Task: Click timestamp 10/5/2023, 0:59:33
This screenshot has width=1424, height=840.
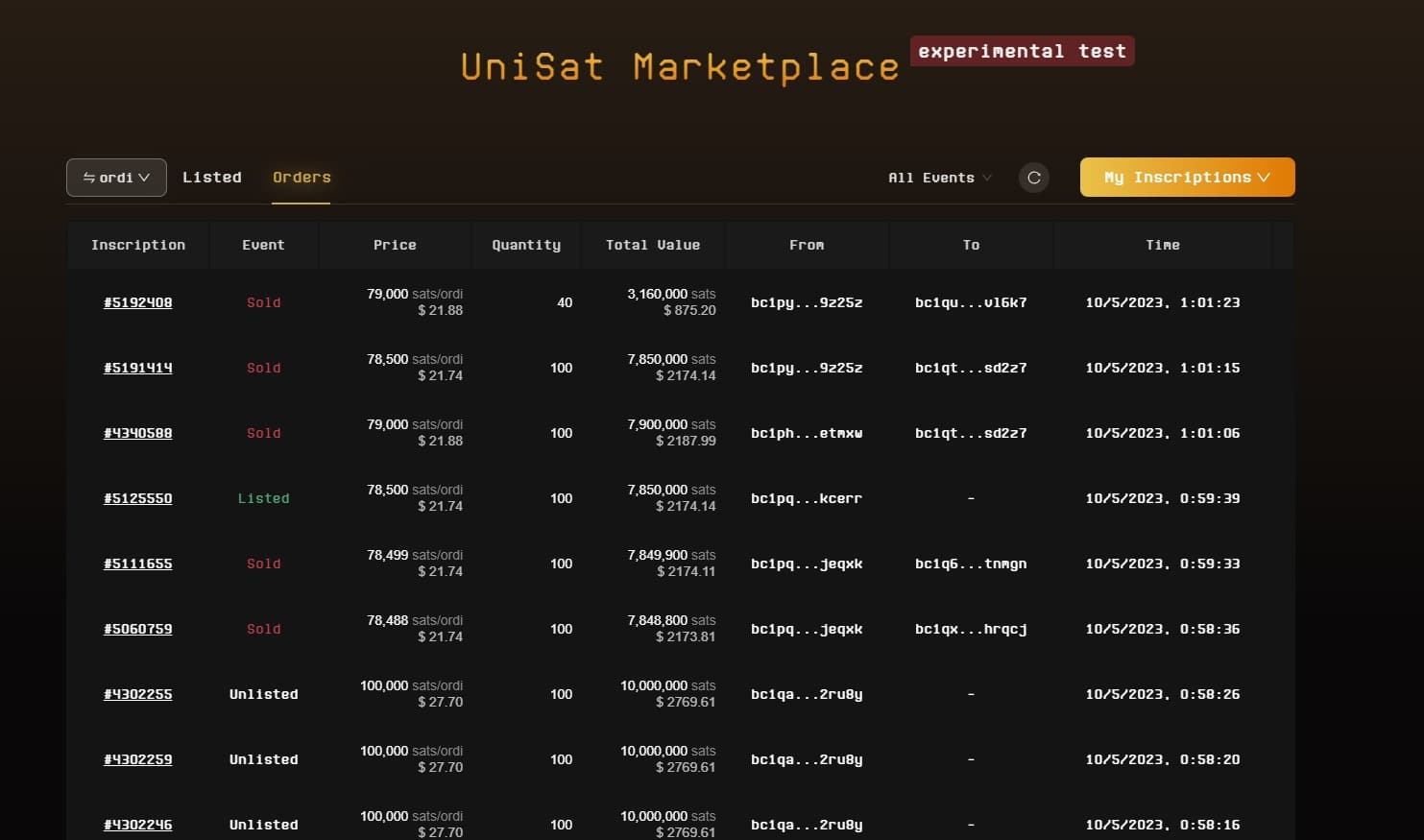Action: coord(1163,564)
